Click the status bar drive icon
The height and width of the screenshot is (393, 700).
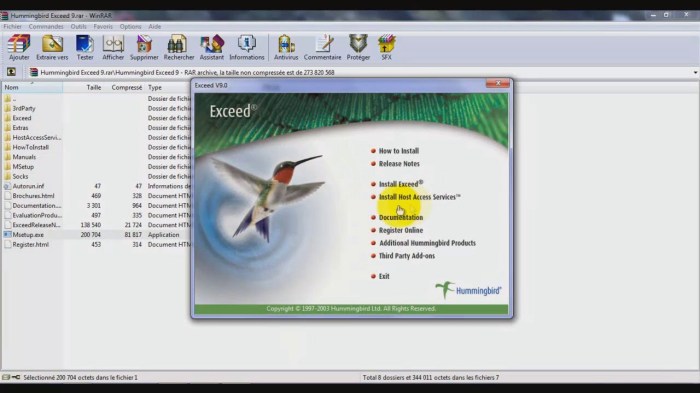click(6, 378)
